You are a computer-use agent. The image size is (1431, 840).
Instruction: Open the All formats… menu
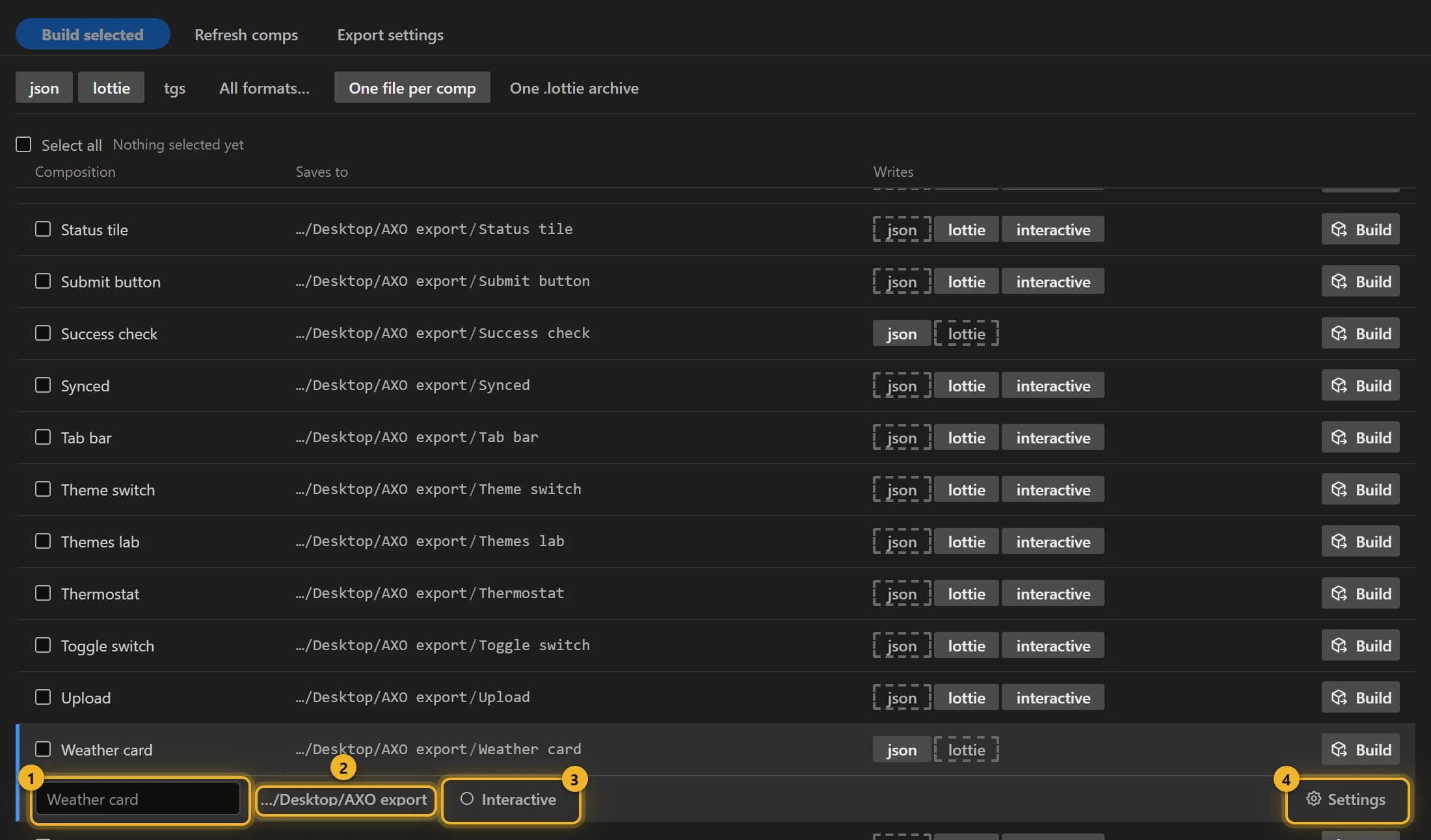(x=264, y=88)
